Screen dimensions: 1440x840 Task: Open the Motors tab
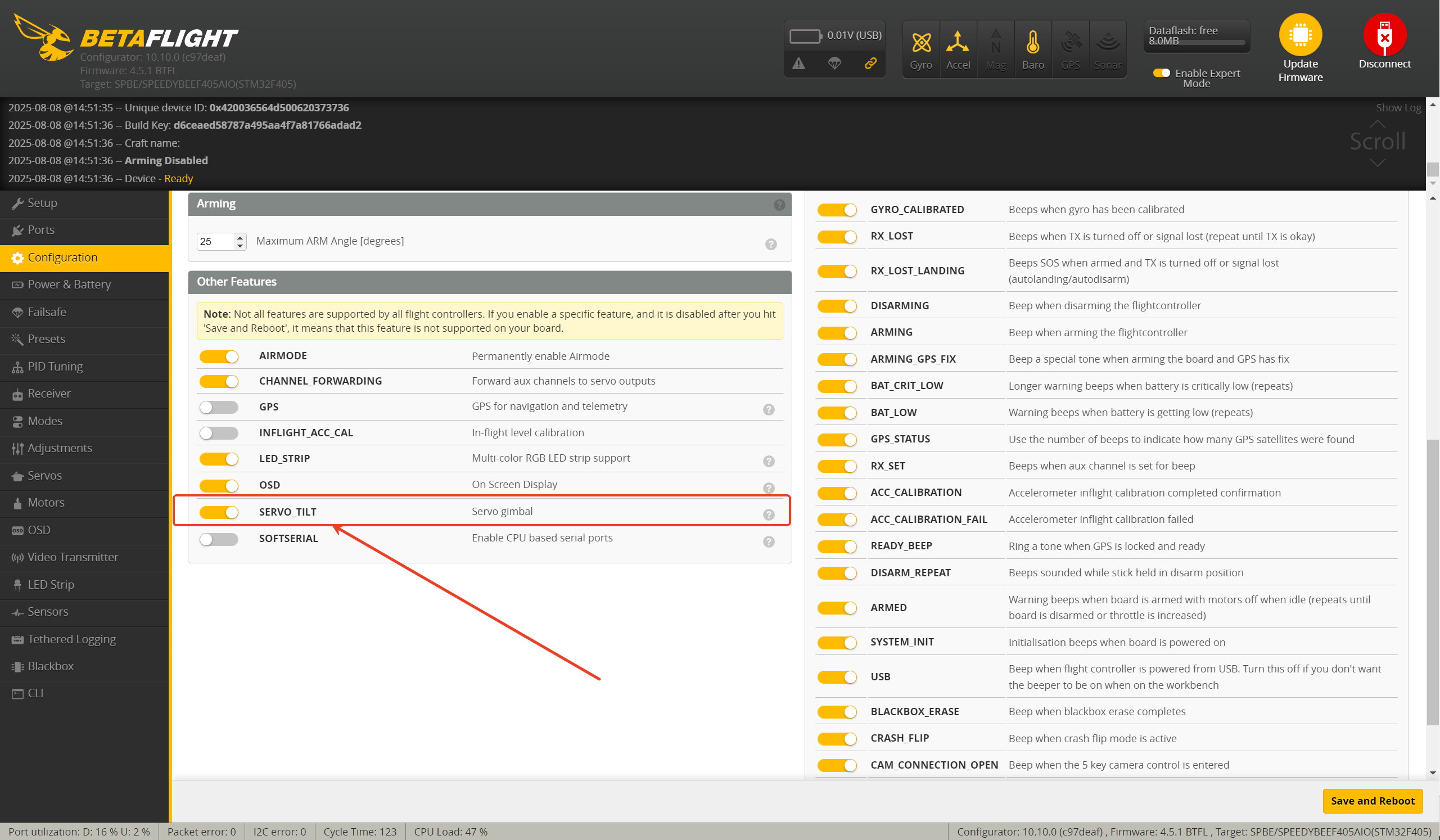(x=84, y=503)
